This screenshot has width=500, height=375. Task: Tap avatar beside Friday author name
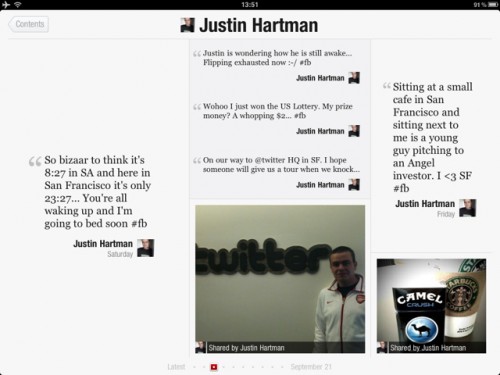(468, 208)
